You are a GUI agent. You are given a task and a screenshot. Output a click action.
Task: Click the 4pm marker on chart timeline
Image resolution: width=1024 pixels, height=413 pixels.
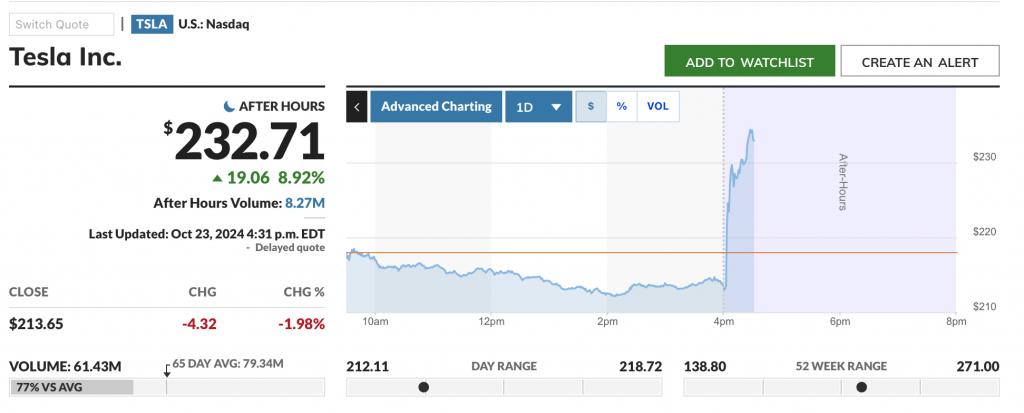[724, 321]
